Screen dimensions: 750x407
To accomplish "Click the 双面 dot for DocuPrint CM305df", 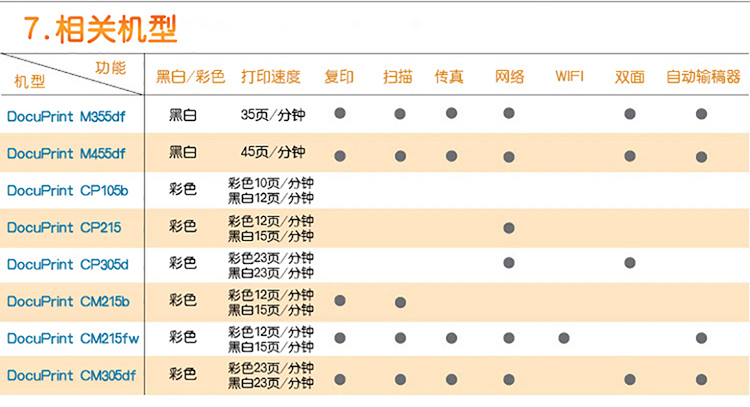I will coord(630,379).
